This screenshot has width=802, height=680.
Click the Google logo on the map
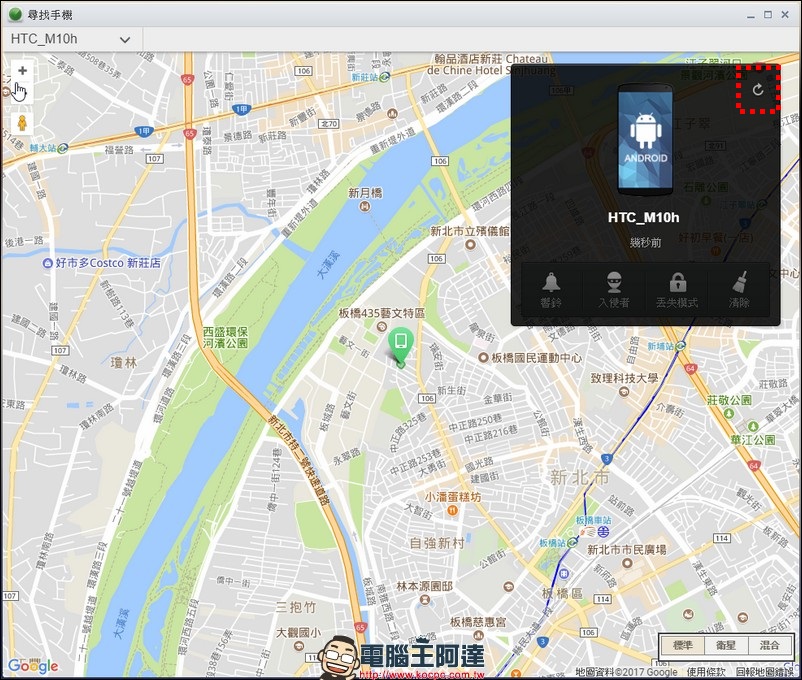coord(33,665)
